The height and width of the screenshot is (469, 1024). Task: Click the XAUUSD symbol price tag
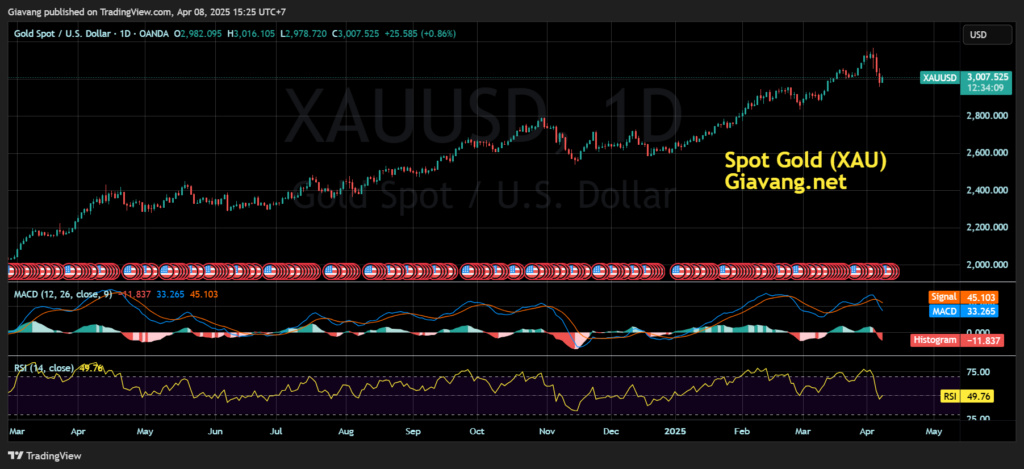click(x=940, y=77)
